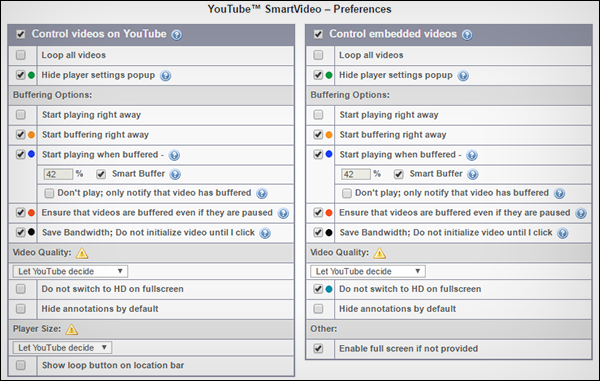Check embedded Start playing right away
The image size is (600, 381).
318,115
